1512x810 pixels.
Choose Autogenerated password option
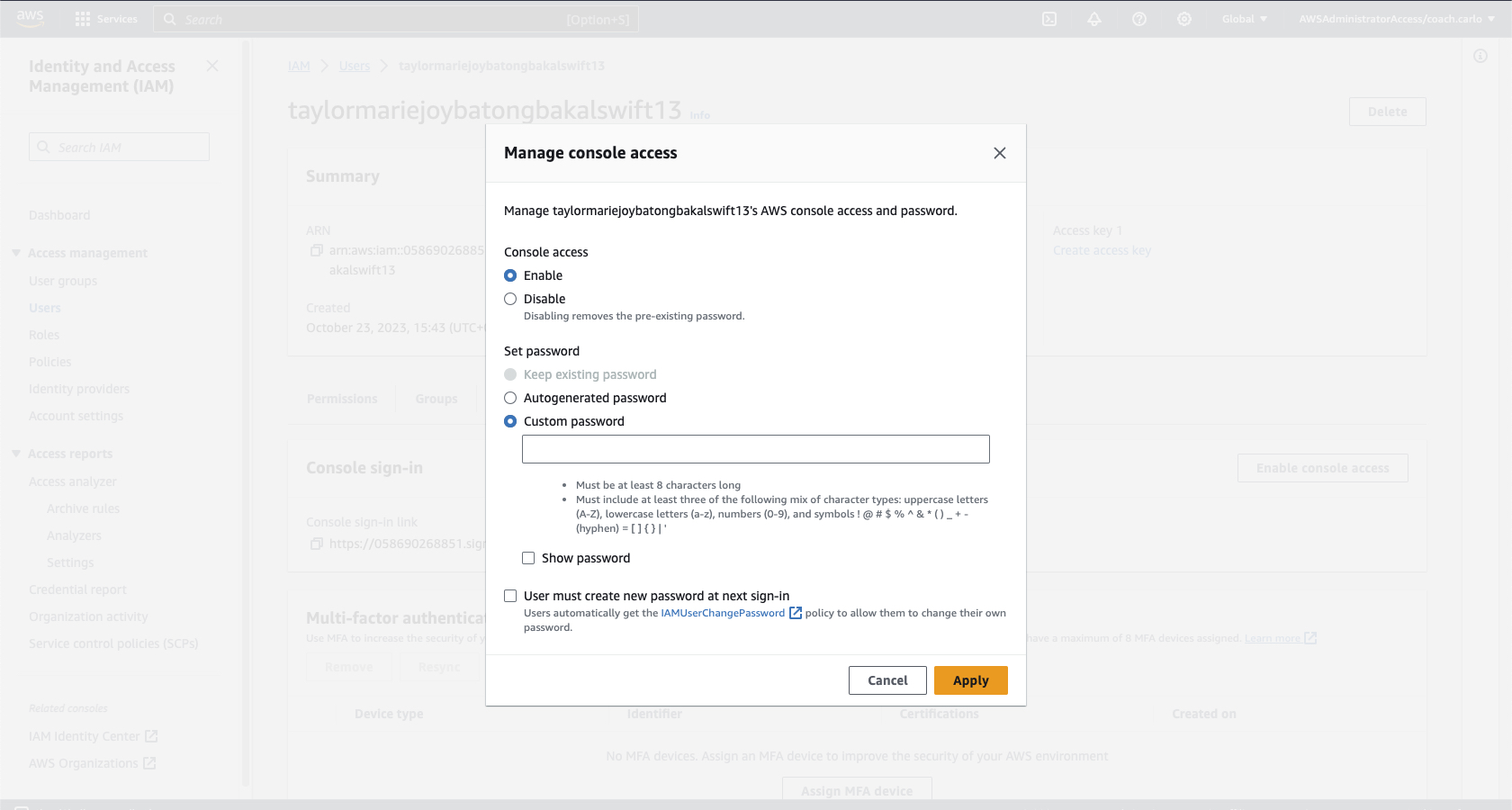[510, 398]
